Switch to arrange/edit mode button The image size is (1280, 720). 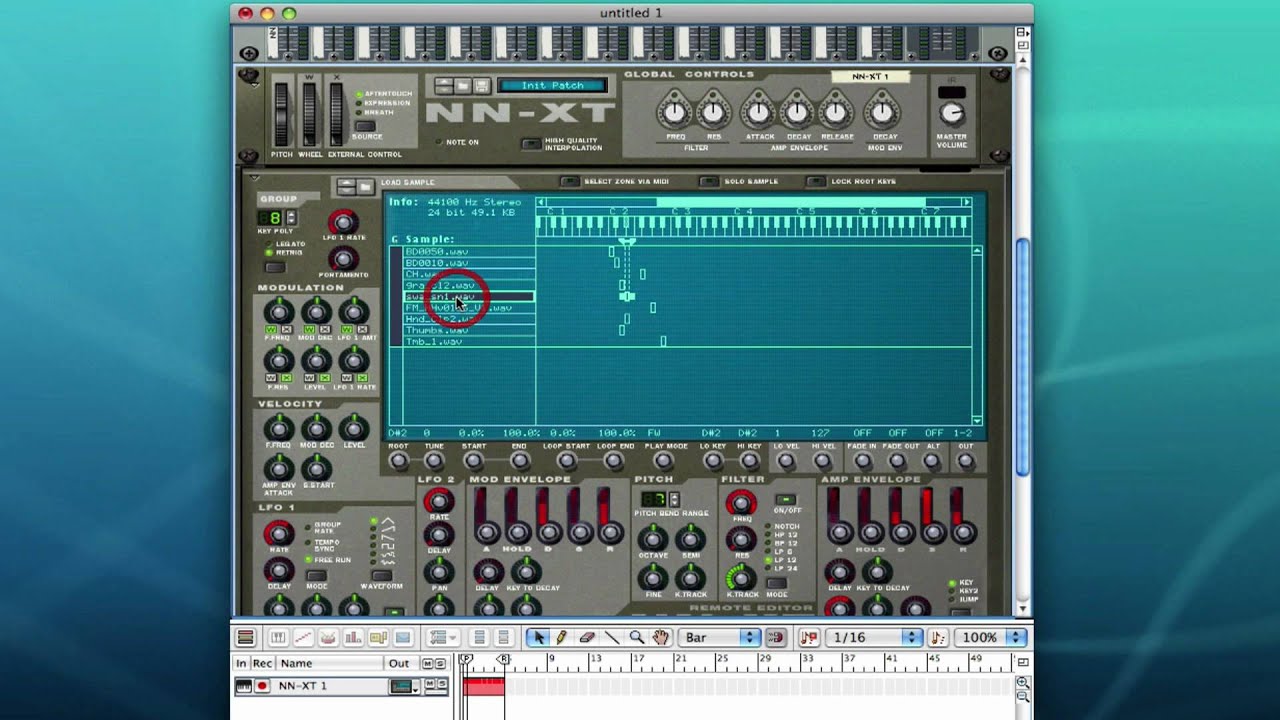(x=246, y=637)
